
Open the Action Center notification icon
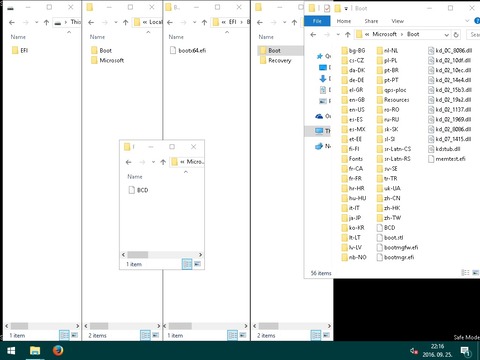pyautogui.click(x=465, y=351)
